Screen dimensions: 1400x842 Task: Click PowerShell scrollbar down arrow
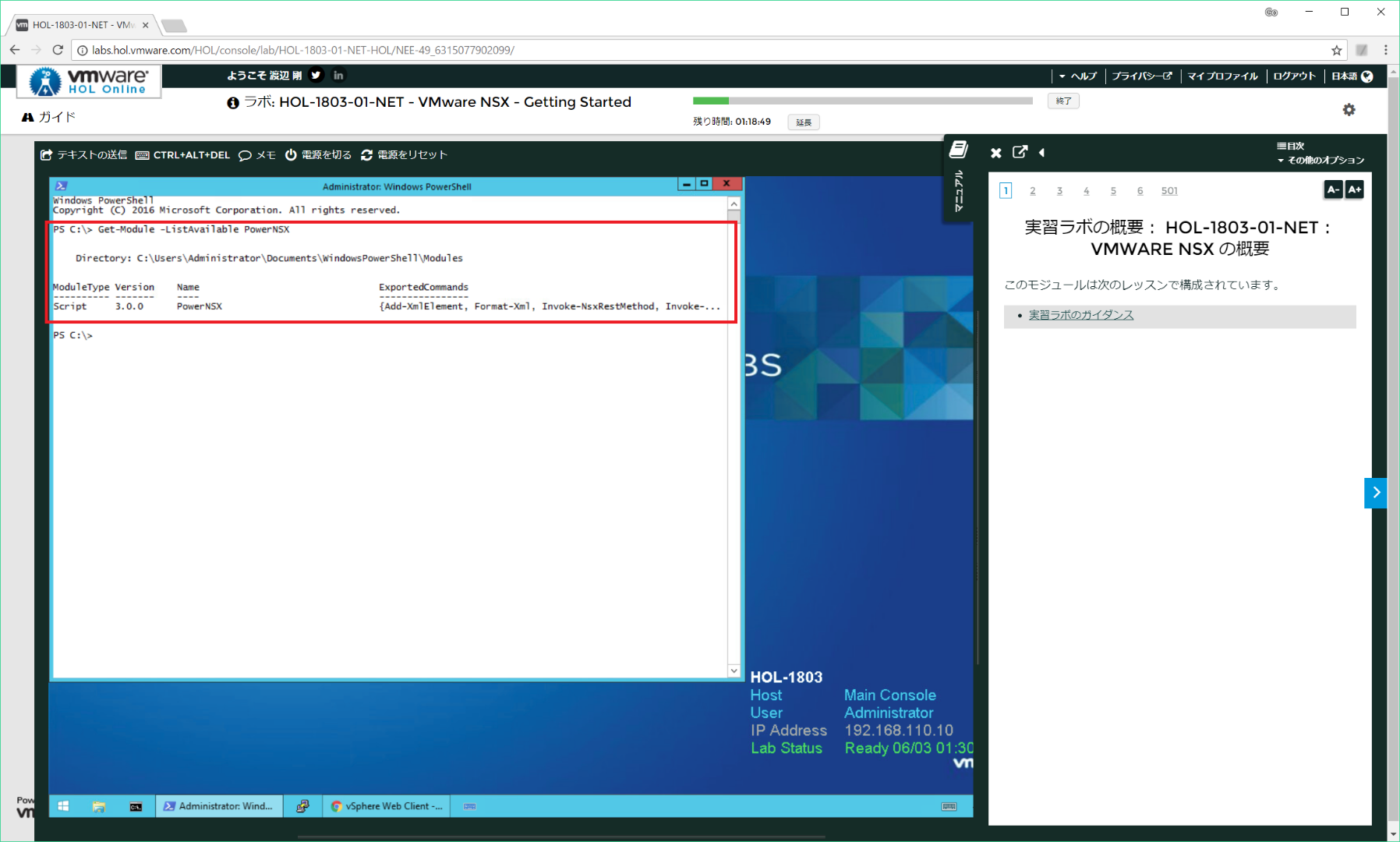[734, 670]
